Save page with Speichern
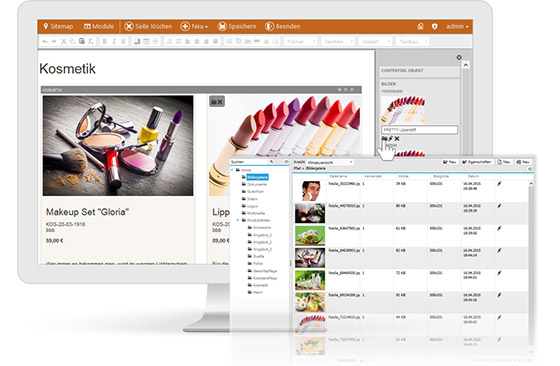Viewport: 560px width, 366px height. pyautogui.click(x=237, y=26)
